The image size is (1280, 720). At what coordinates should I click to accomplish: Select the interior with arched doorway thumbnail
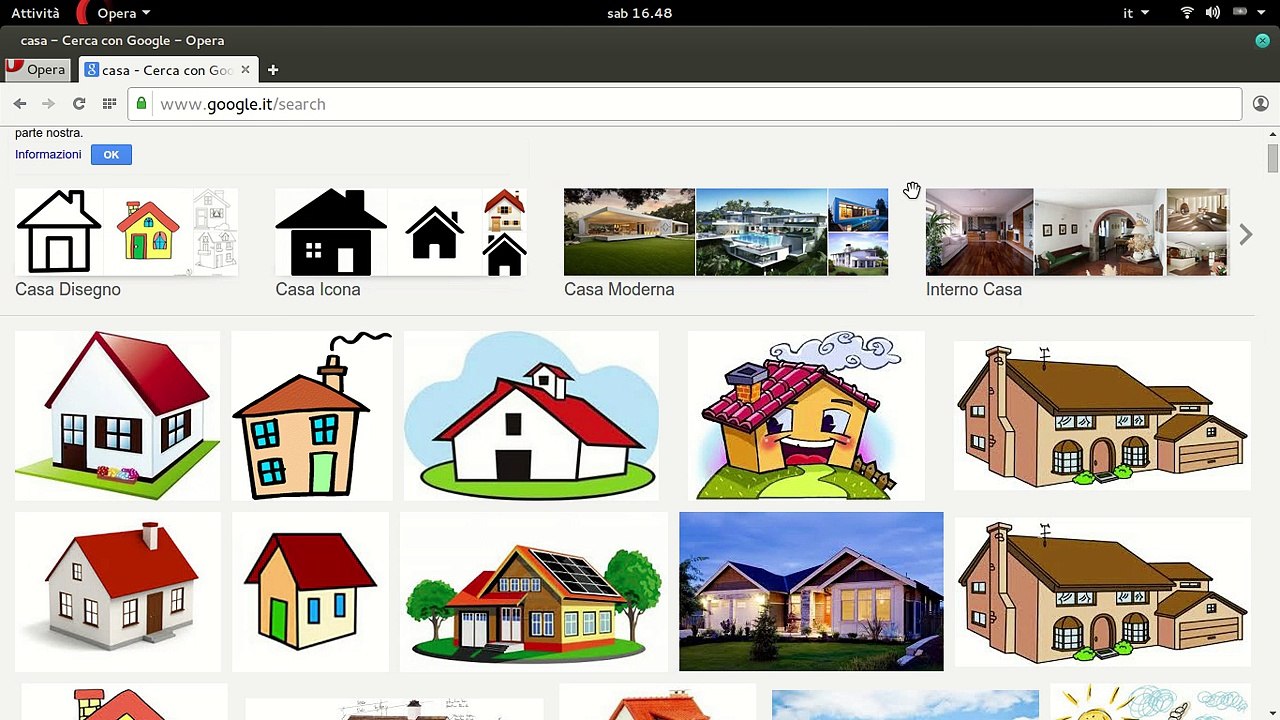click(1099, 232)
